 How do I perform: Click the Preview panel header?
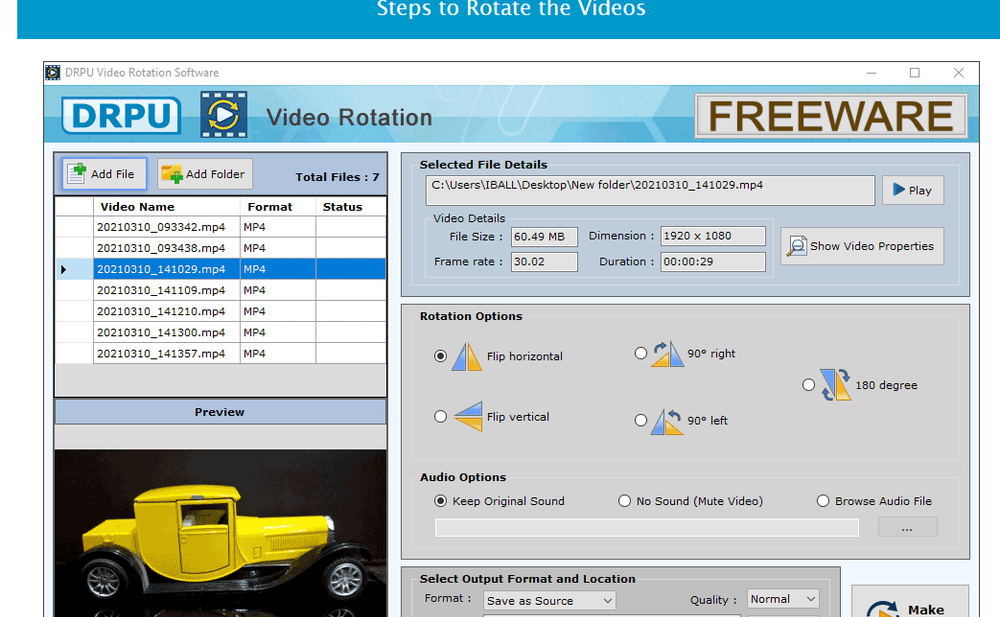220,412
